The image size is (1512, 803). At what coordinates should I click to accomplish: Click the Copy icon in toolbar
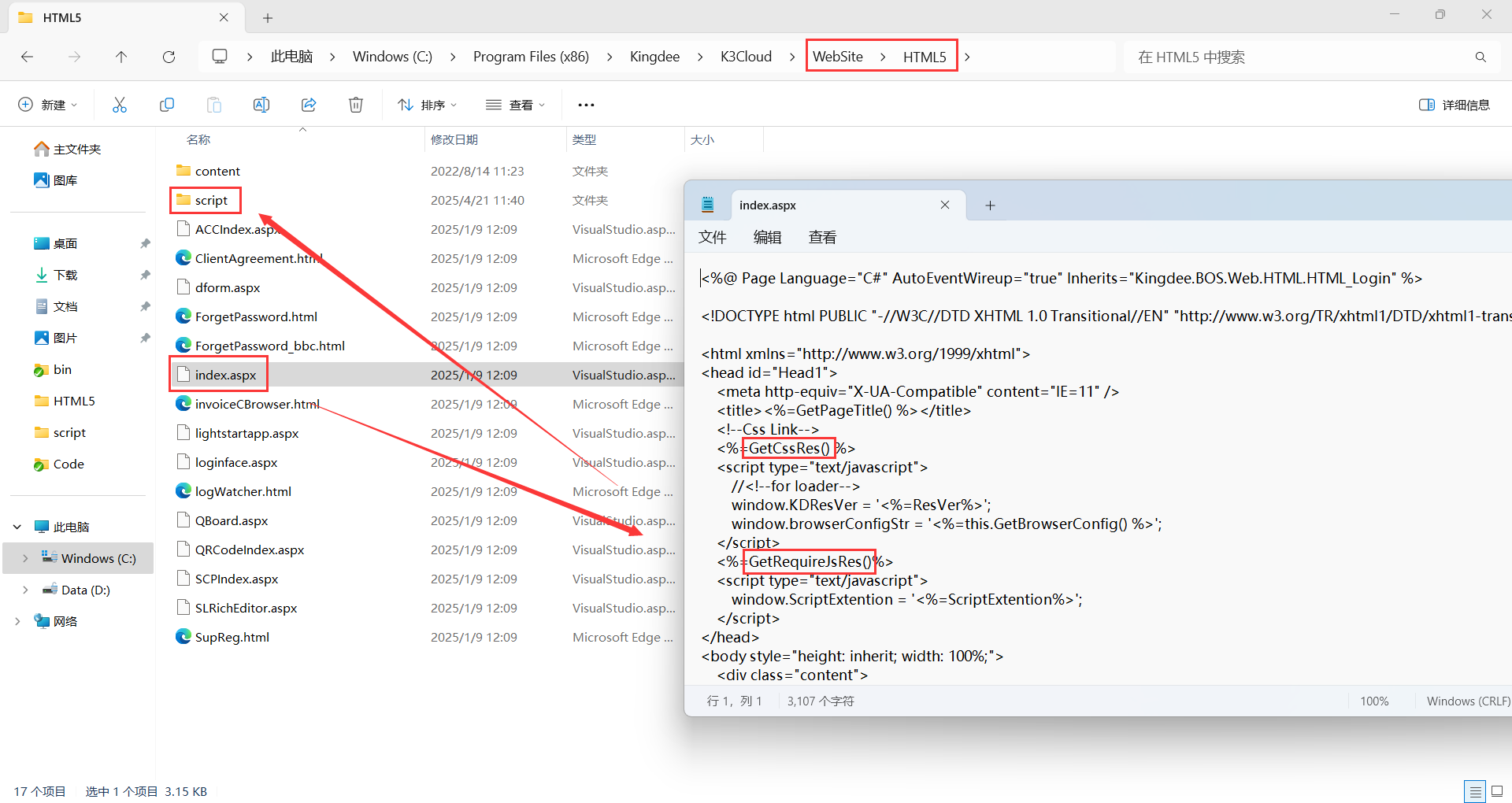[x=167, y=105]
